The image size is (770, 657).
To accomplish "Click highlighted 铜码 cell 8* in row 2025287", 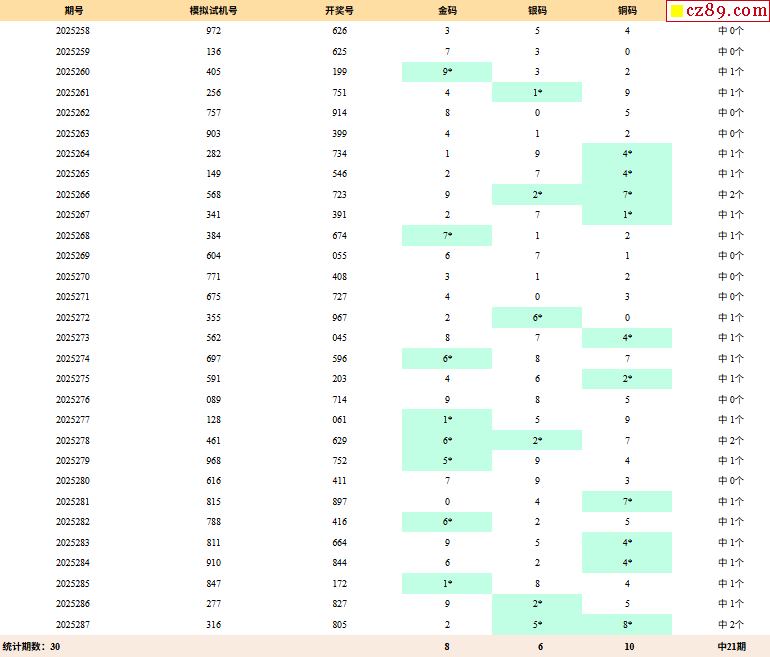I will tap(627, 624).
